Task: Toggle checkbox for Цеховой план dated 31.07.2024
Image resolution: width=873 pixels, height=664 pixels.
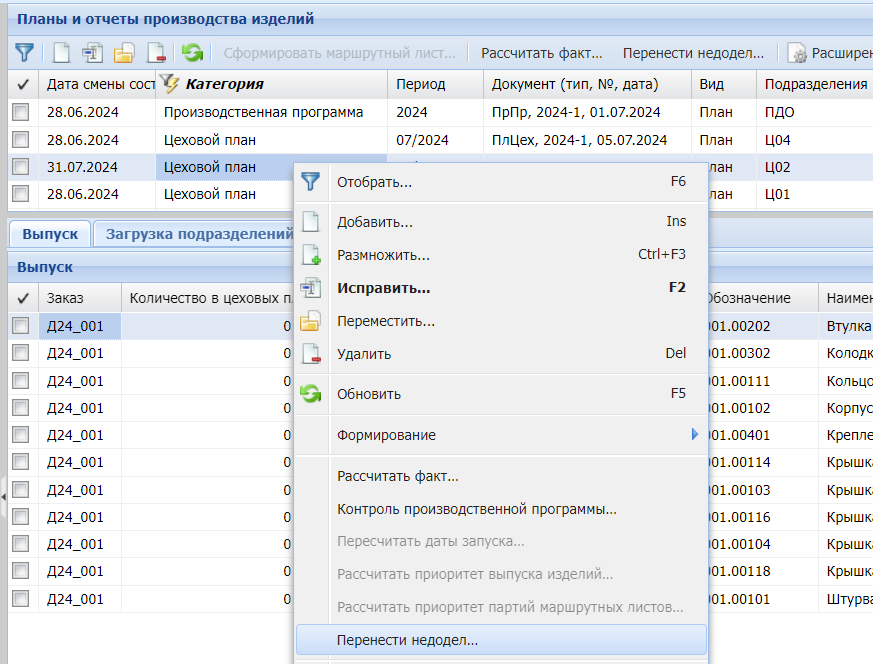Action: (x=20, y=167)
